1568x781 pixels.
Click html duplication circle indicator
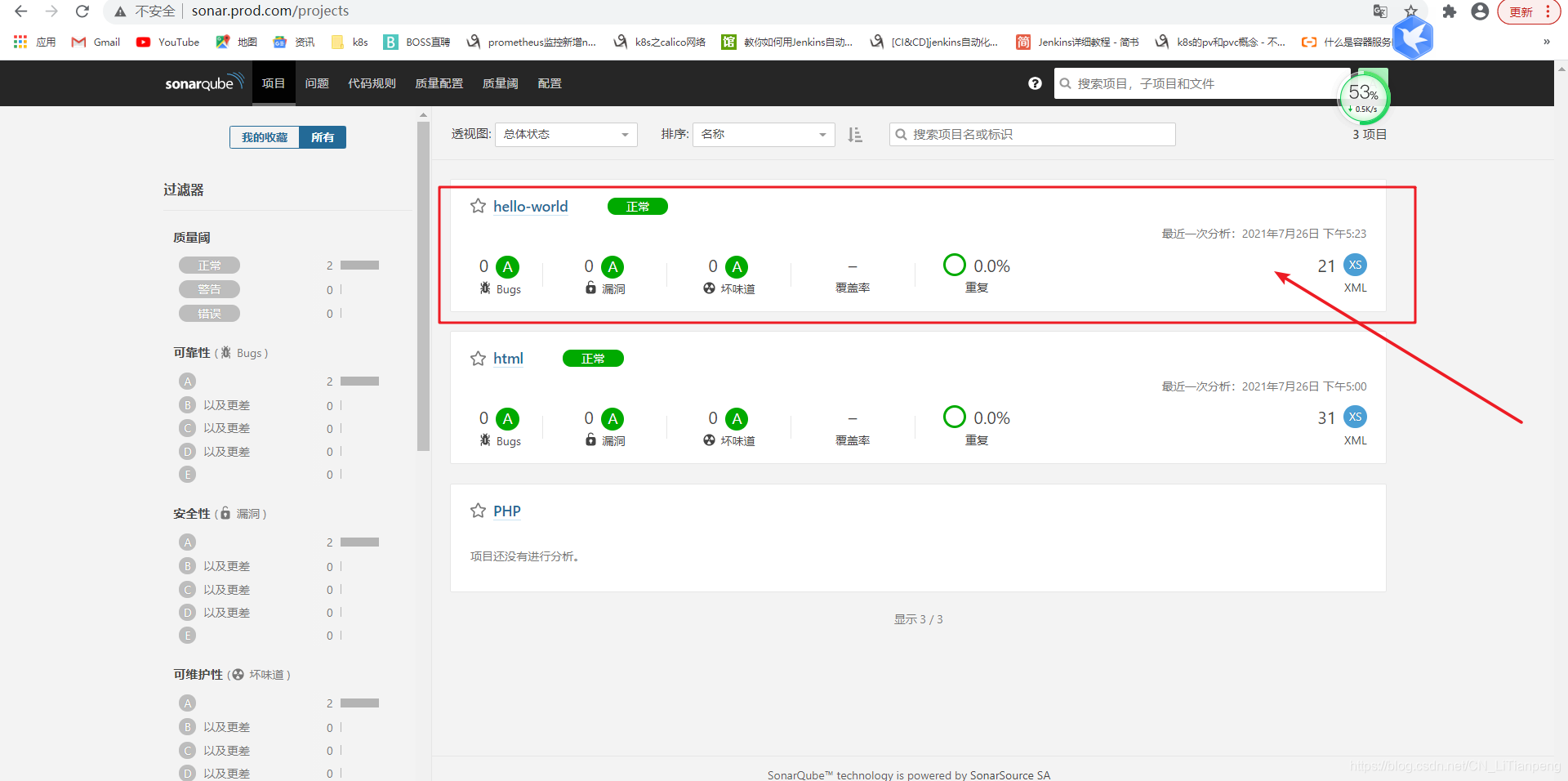point(954,417)
